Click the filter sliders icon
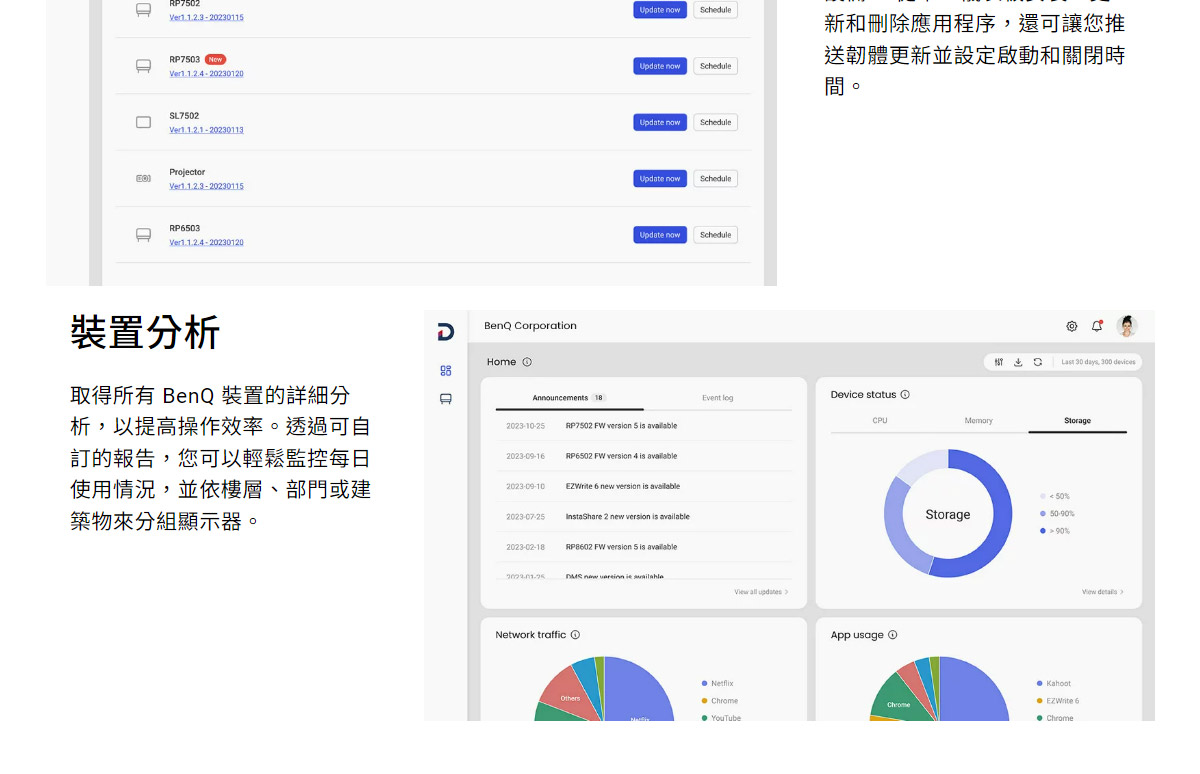The height and width of the screenshot is (774, 1200). coord(998,362)
